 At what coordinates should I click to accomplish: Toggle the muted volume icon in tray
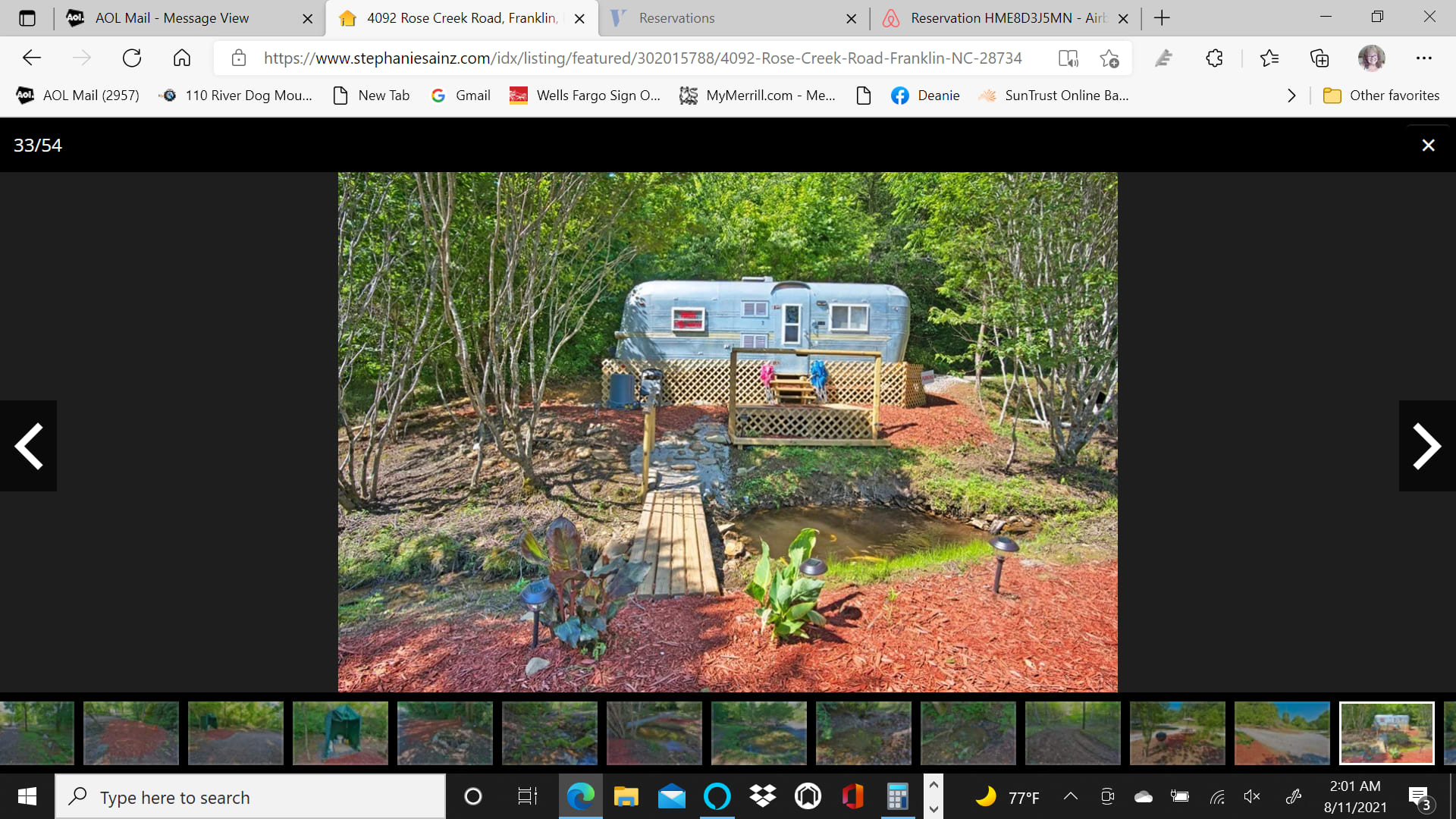pyautogui.click(x=1252, y=796)
